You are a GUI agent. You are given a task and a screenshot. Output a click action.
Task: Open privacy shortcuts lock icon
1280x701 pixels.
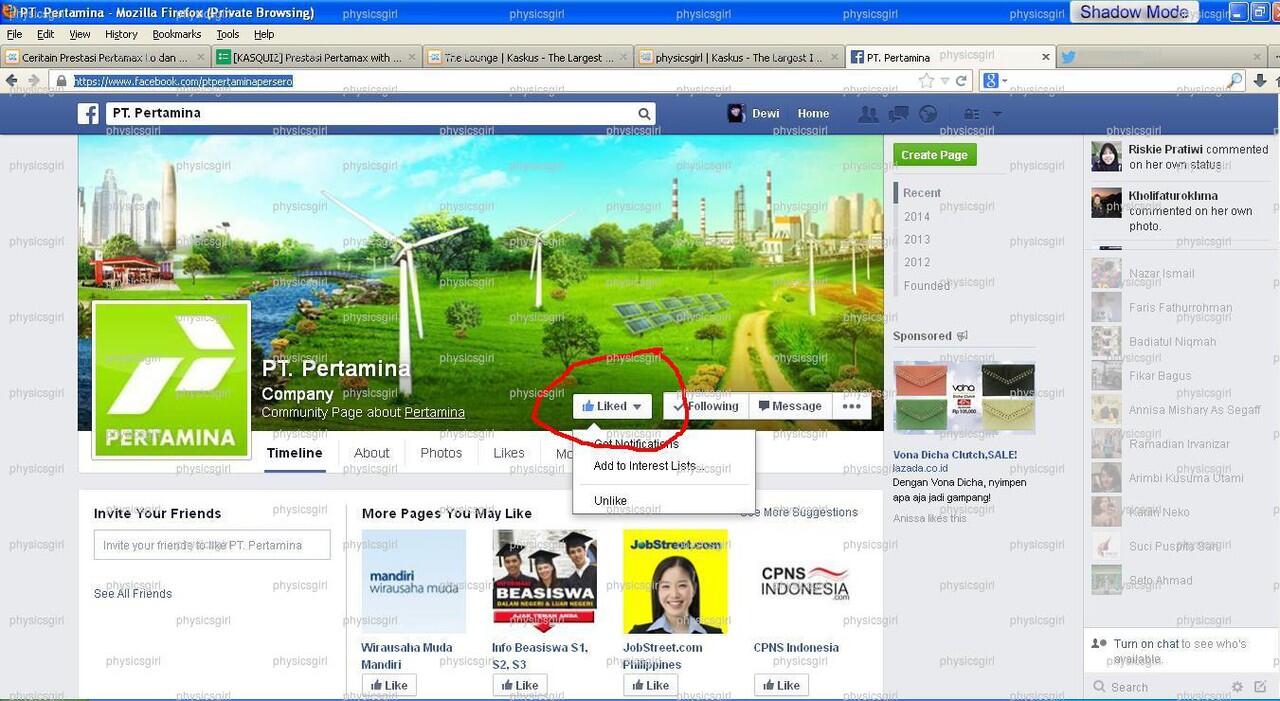(x=971, y=114)
